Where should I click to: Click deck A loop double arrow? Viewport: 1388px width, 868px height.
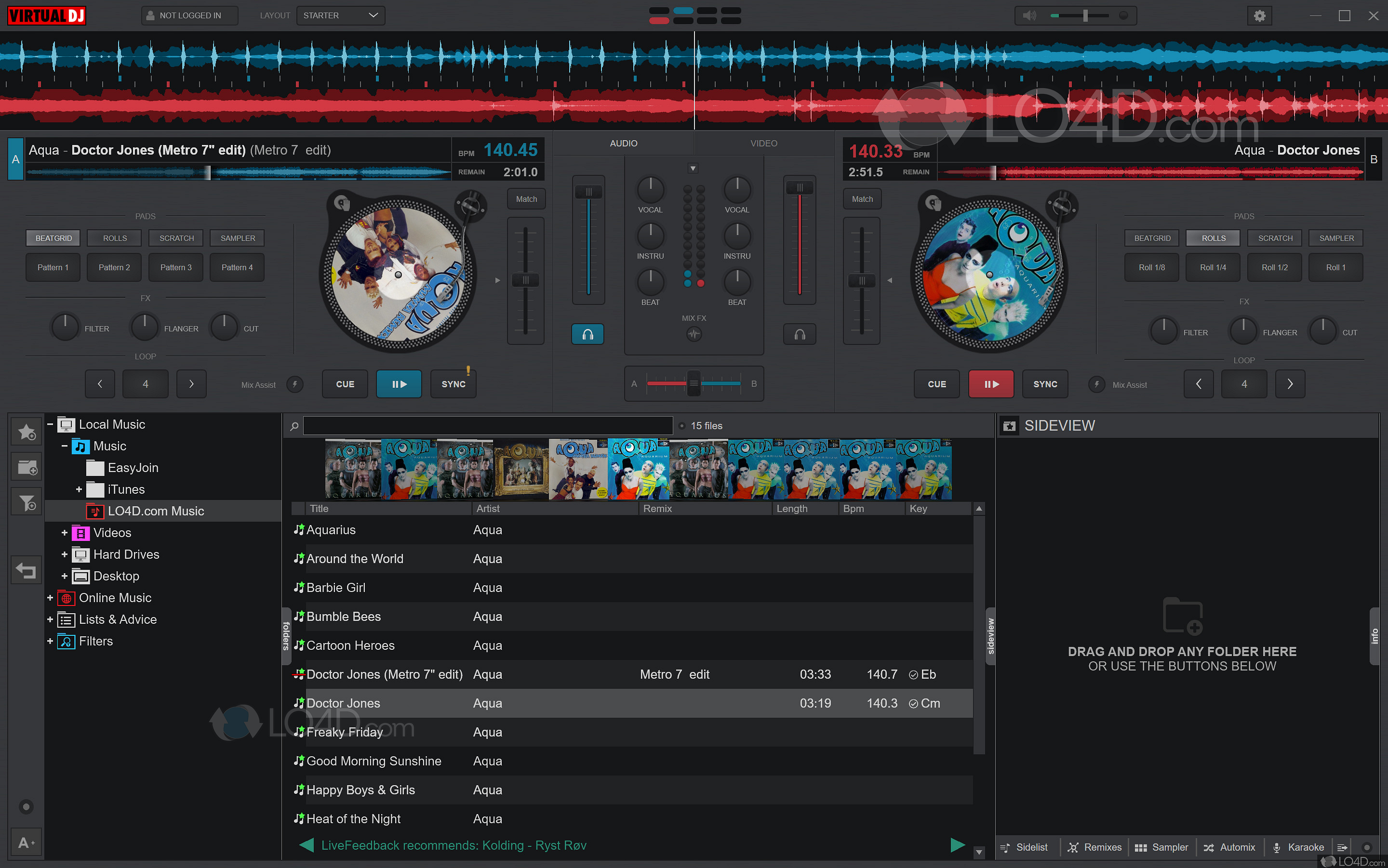click(x=191, y=384)
